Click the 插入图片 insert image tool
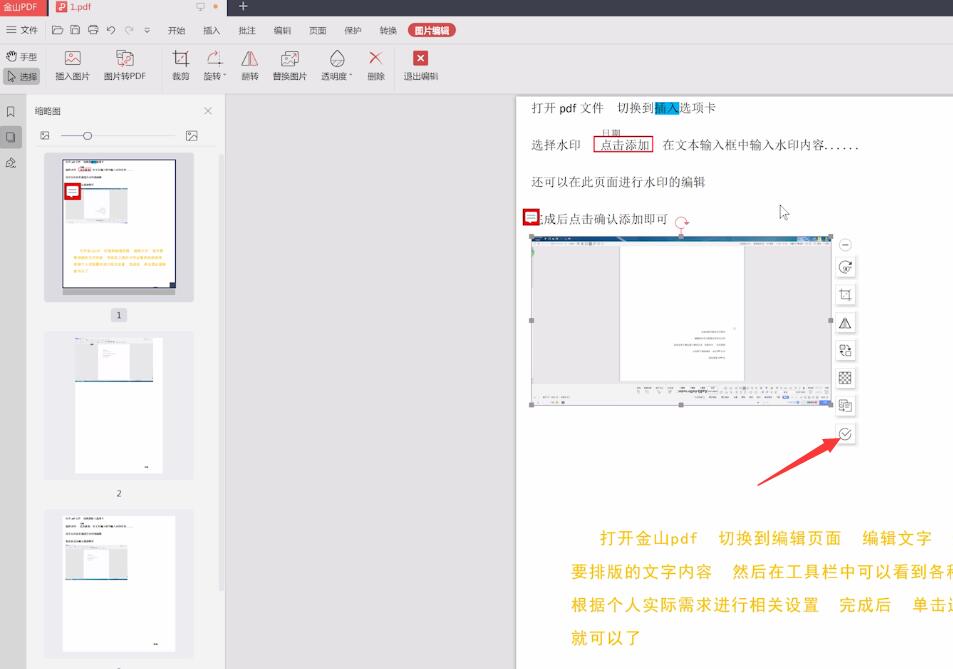This screenshot has width=953, height=669. tap(72, 66)
